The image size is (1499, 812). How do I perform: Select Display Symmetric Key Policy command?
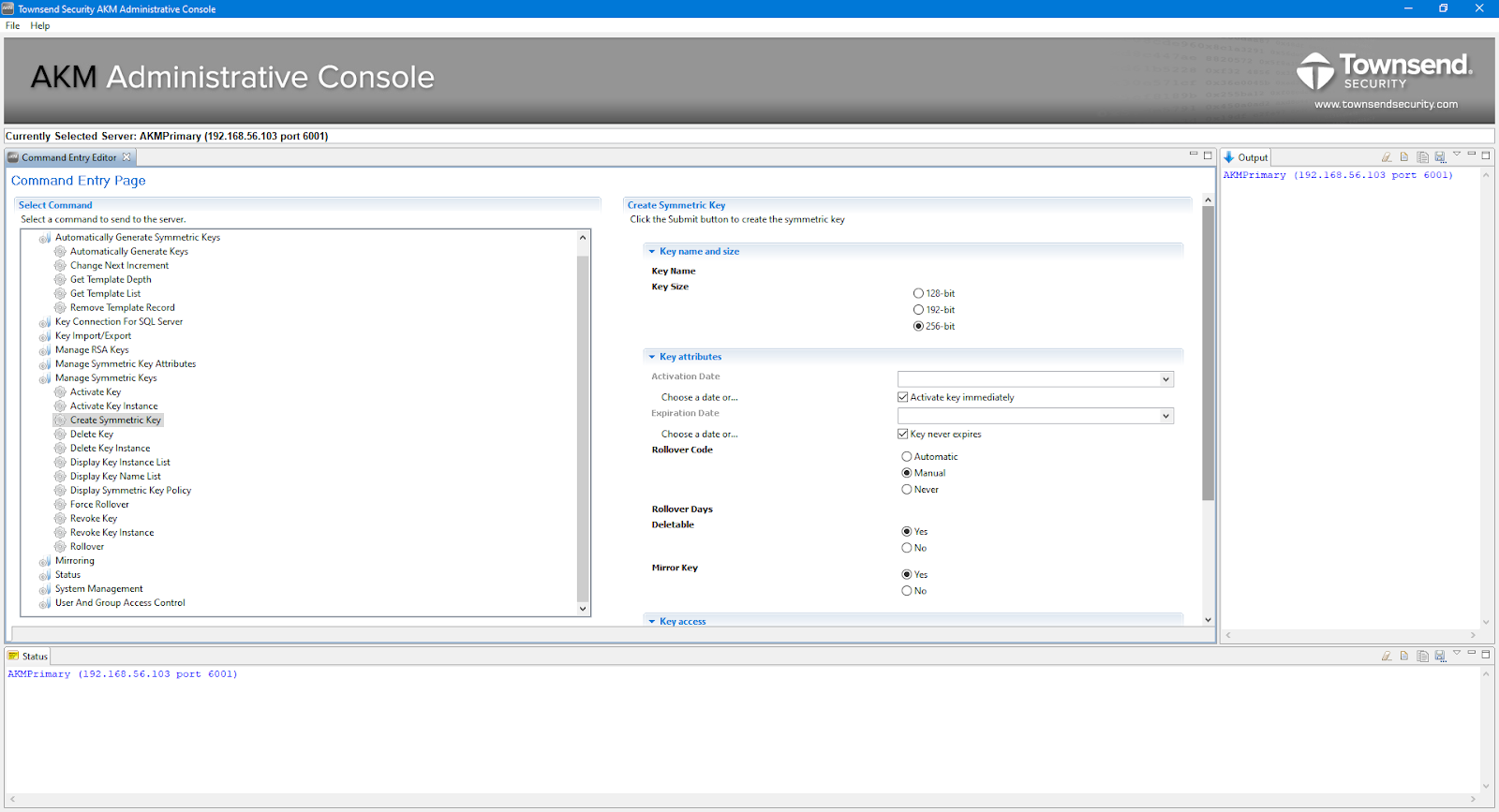[130, 491]
